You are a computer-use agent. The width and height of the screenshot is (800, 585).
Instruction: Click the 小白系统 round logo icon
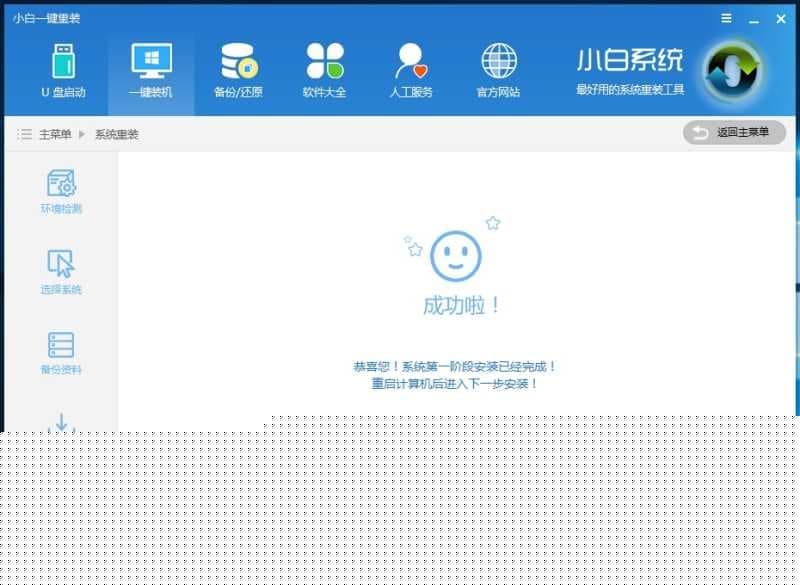tap(733, 72)
